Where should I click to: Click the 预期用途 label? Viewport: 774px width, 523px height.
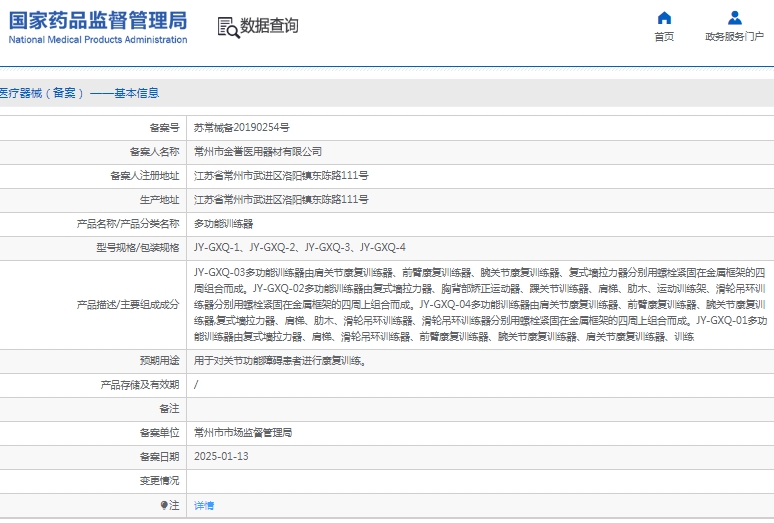[159, 361]
